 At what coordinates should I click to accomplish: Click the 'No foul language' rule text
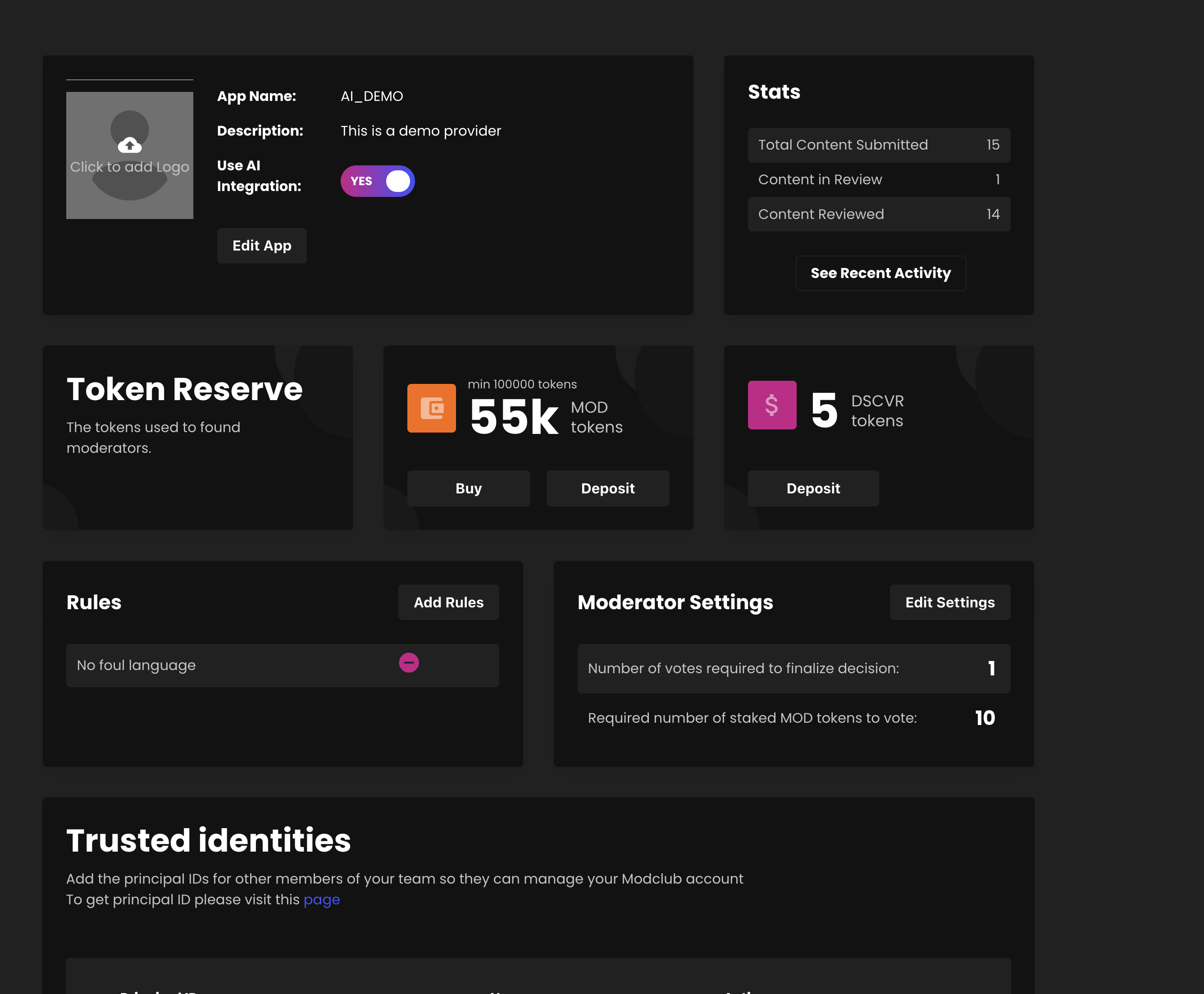136,666
